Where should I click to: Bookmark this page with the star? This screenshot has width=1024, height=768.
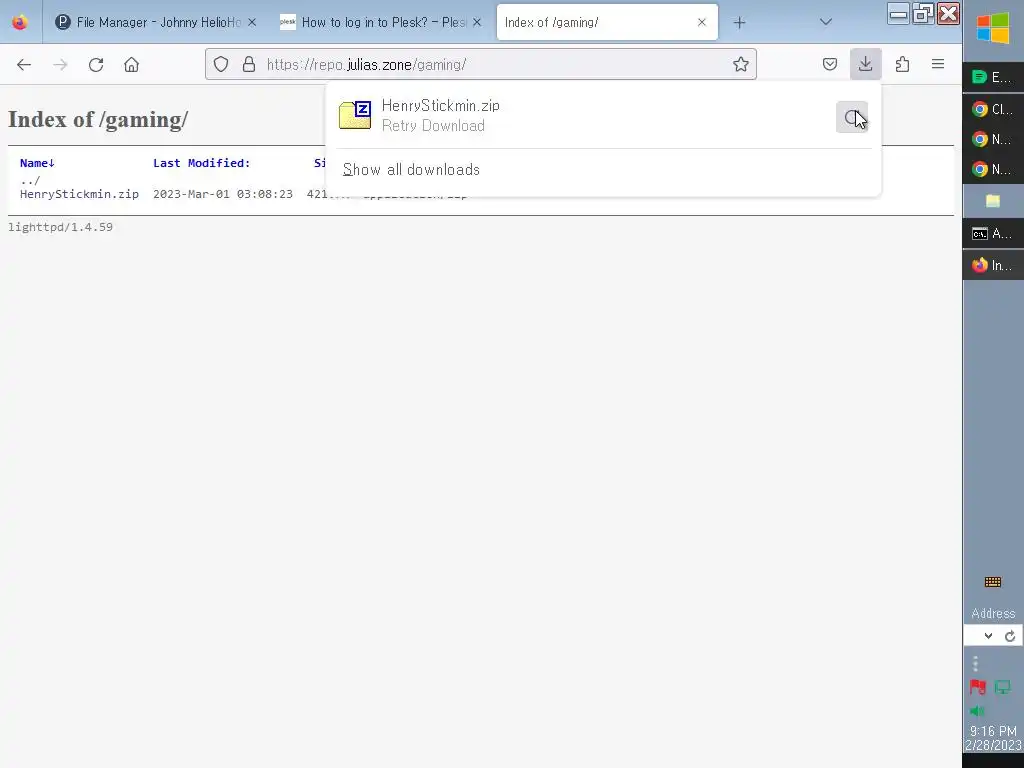(741, 64)
